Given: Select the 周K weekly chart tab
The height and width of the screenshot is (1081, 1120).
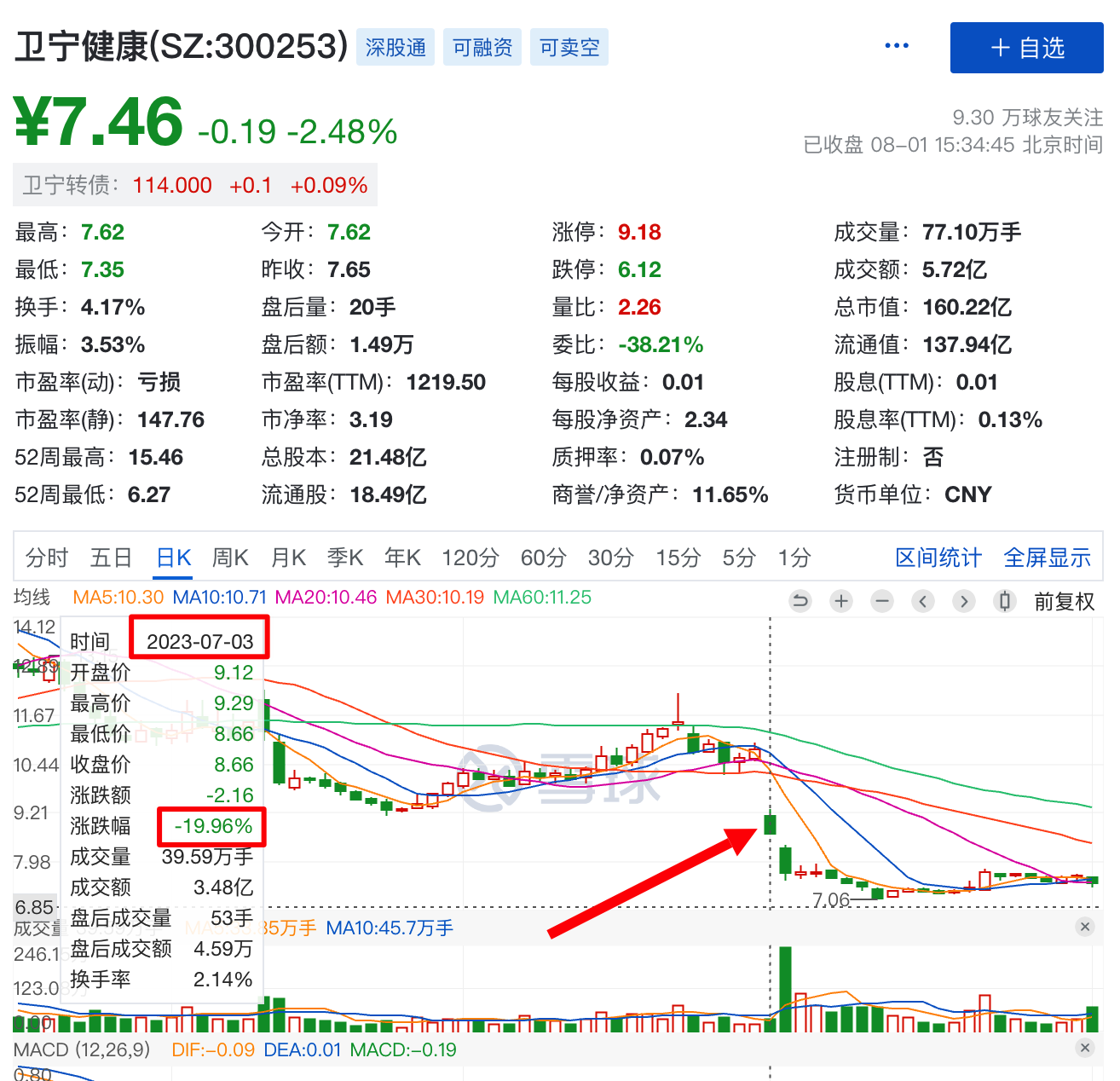Looking at the screenshot, I should [229, 558].
